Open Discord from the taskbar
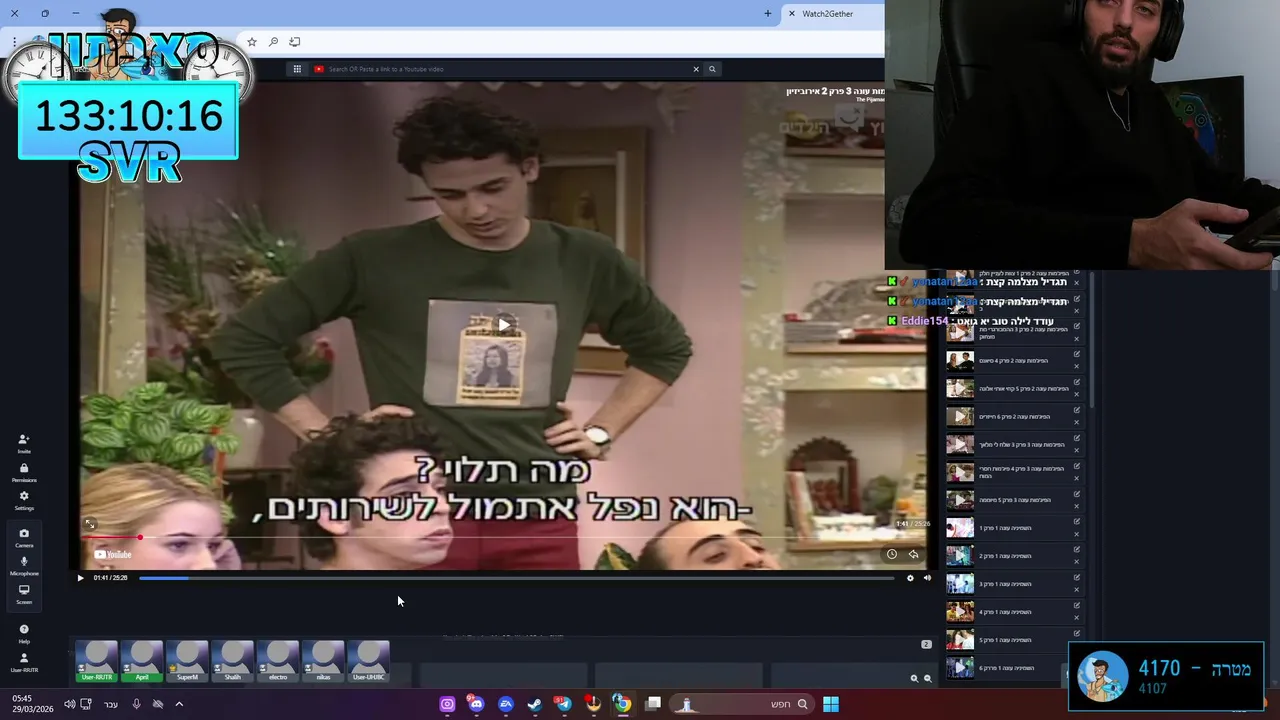Screen dimensions: 1280x720 click(x=476, y=704)
